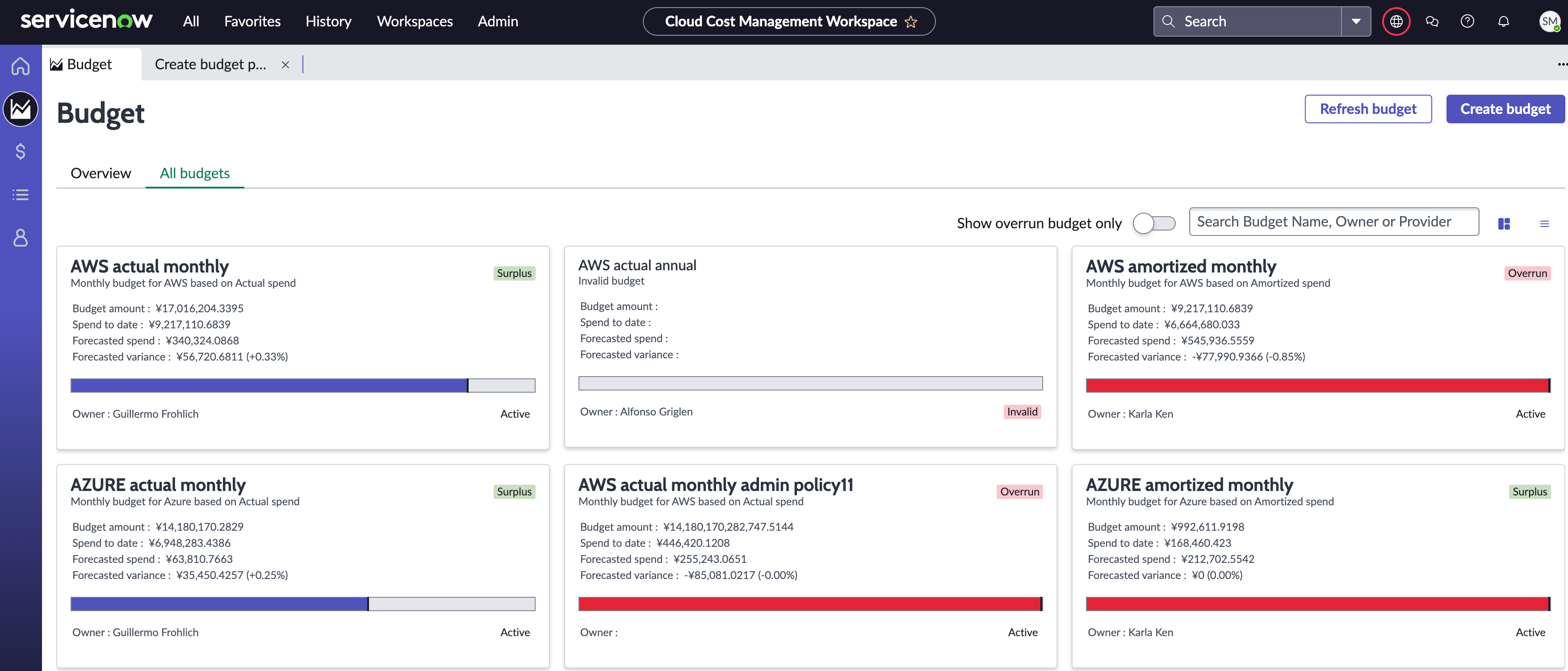Viewport: 1568px width, 671px height.
Task: Toggle Show overrun budget only switch
Action: tap(1154, 223)
